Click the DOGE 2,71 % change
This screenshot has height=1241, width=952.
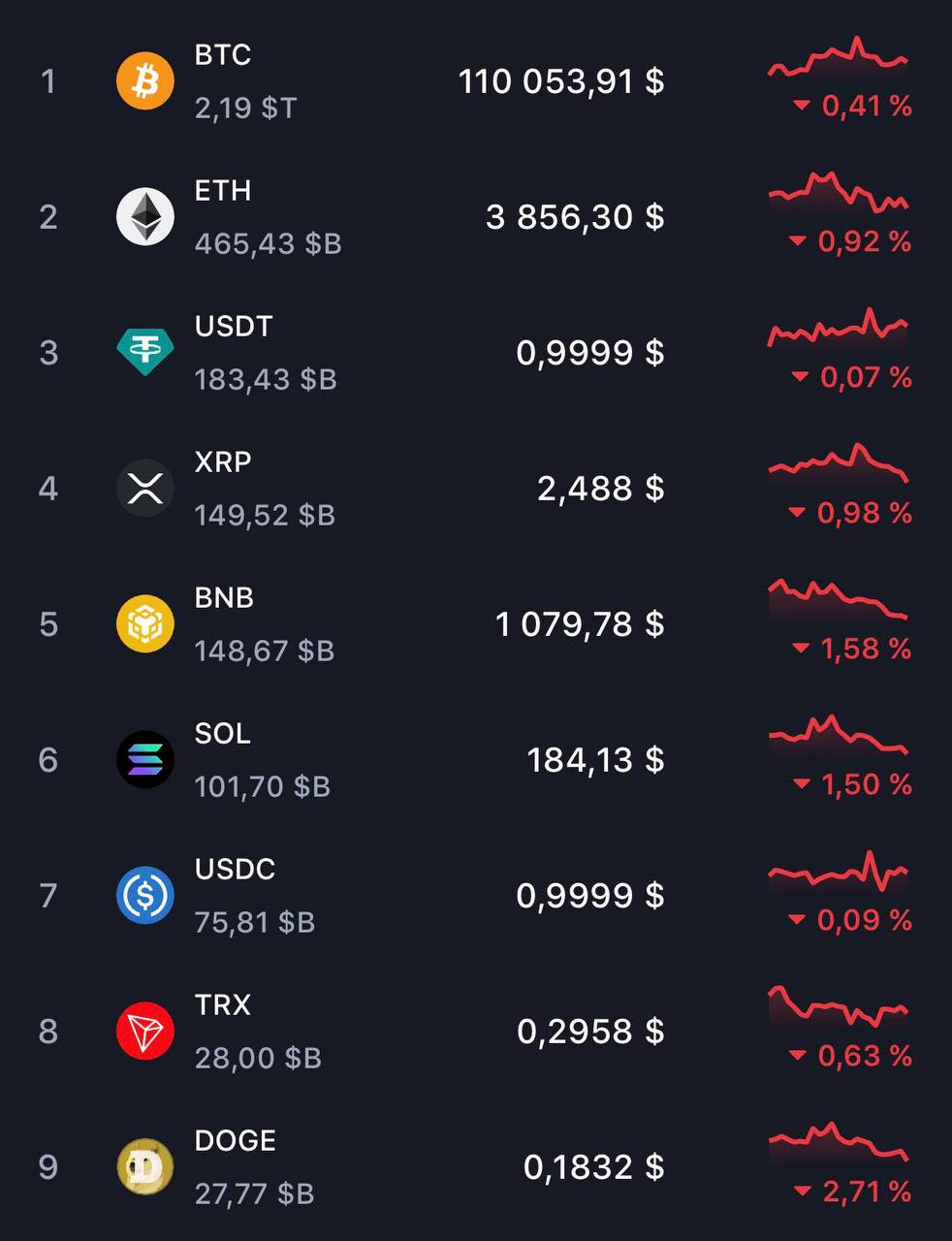pos(853,1192)
